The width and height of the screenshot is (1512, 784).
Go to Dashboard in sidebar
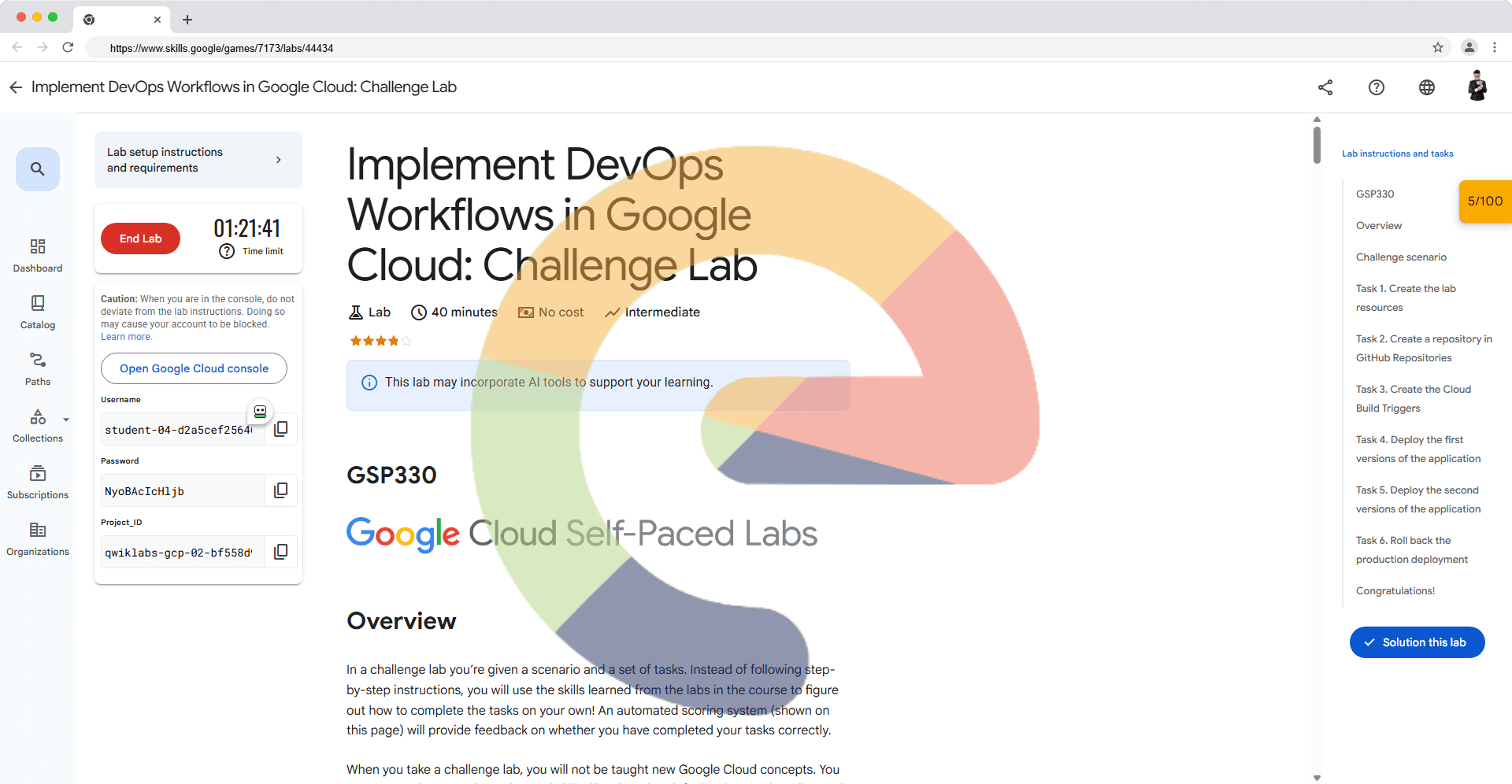click(38, 256)
